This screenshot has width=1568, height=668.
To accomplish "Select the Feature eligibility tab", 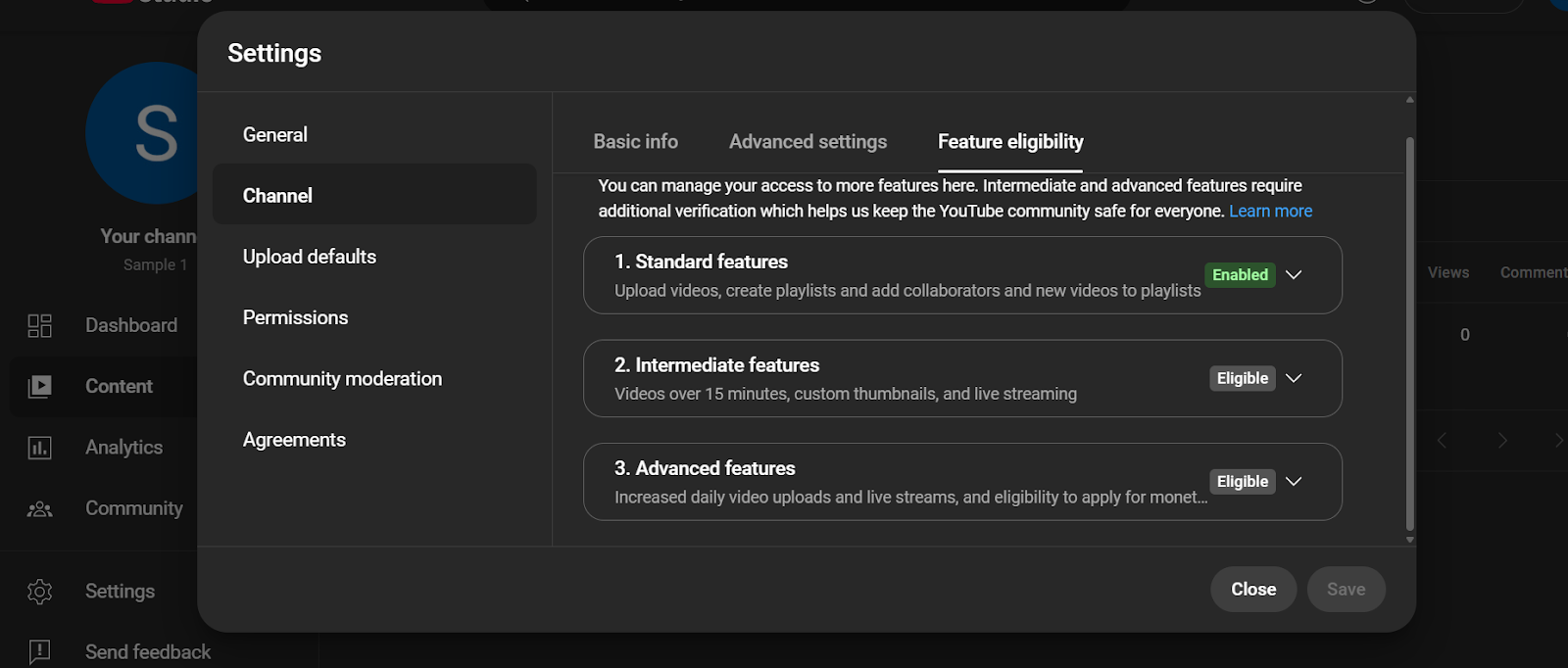I will coord(1010,142).
